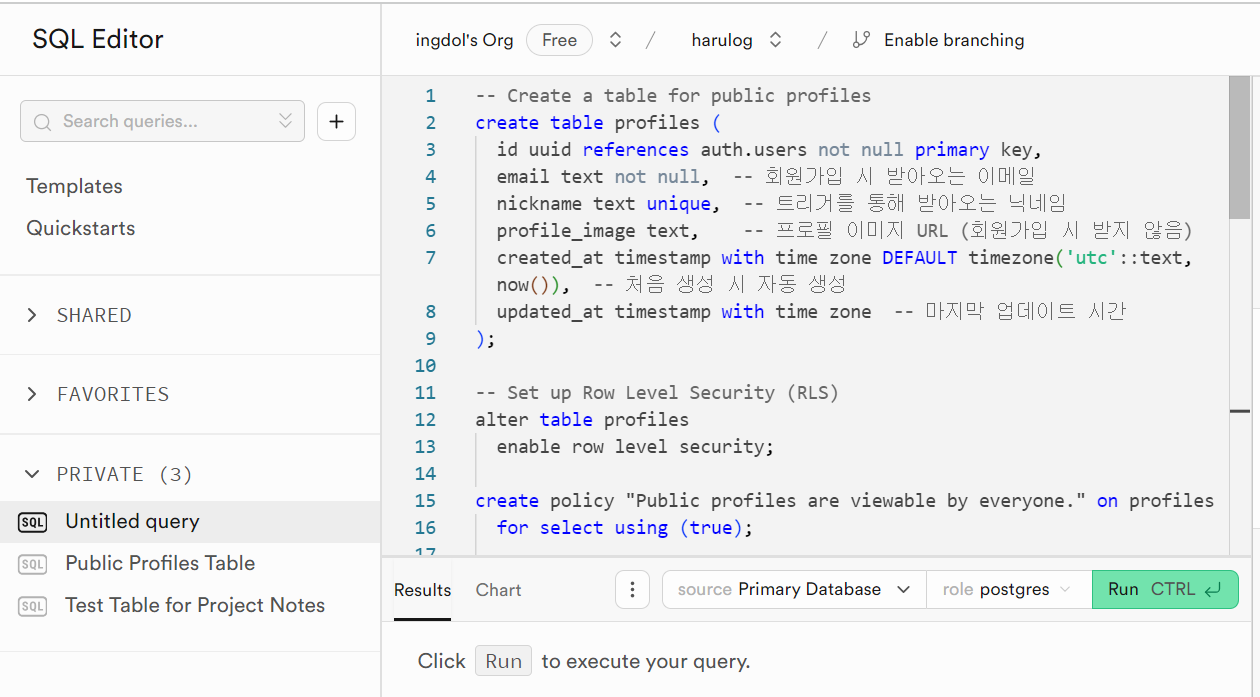
Task: Focus the Search queries input field
Action: (x=162, y=121)
